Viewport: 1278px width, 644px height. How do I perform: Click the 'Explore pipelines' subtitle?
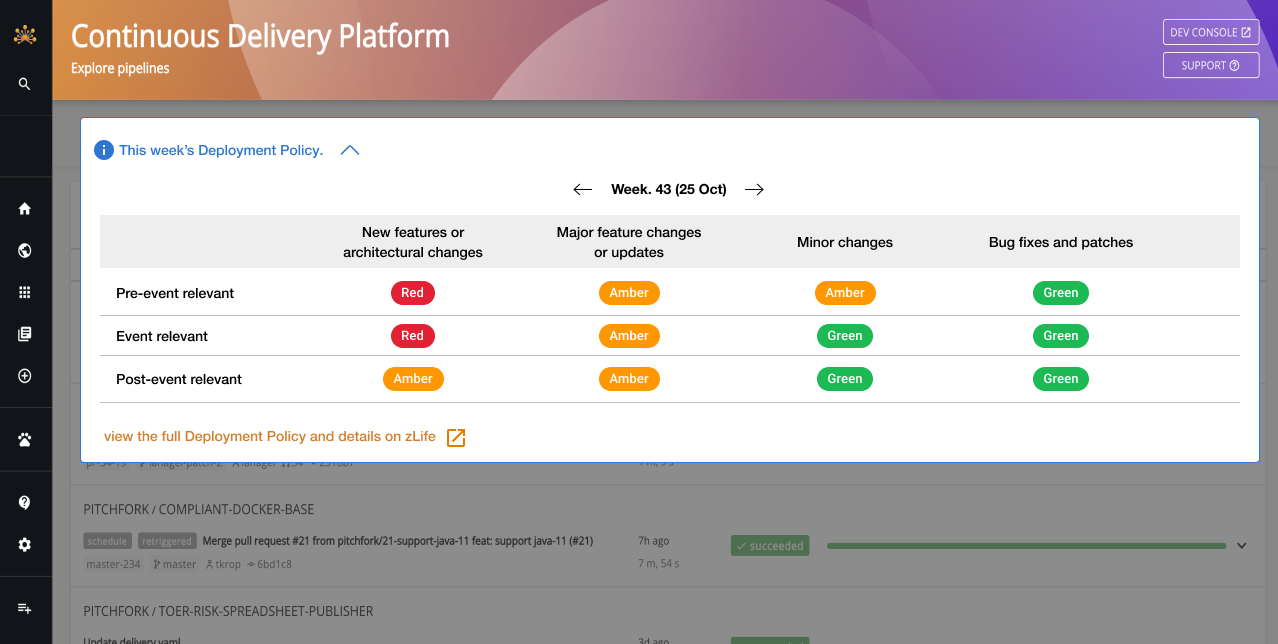(120, 69)
